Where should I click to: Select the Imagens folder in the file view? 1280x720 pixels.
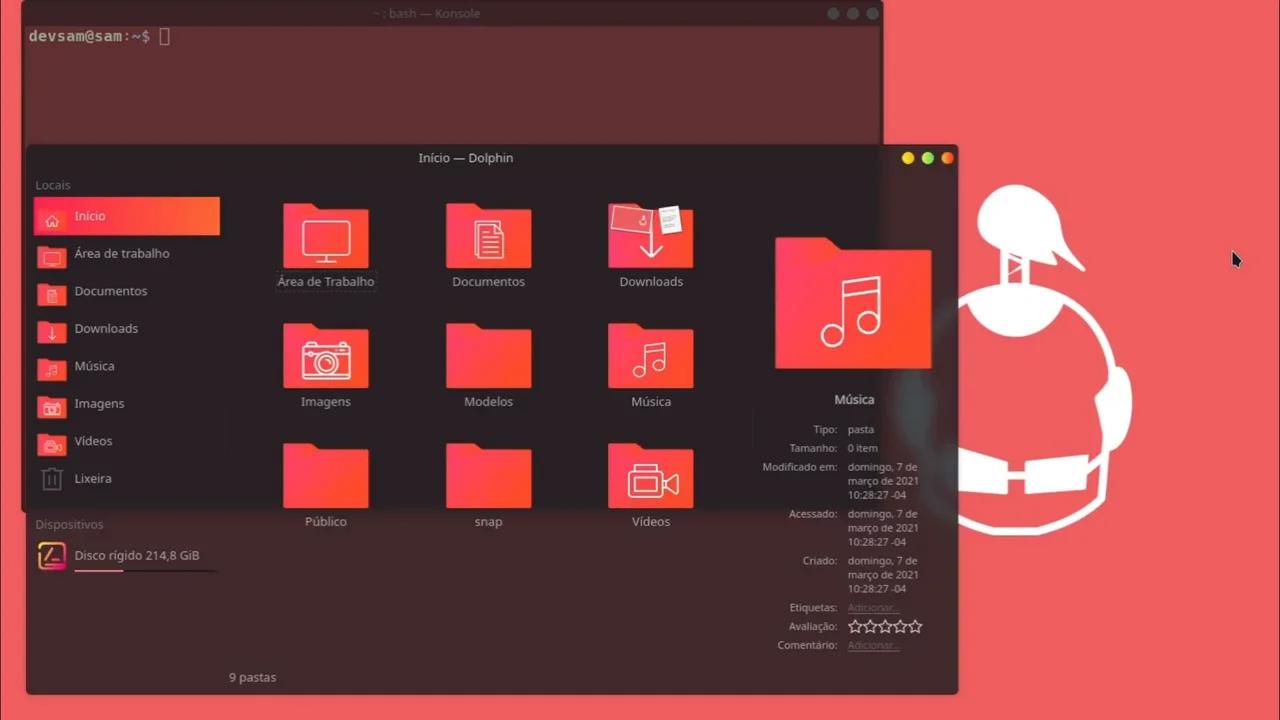tap(326, 366)
